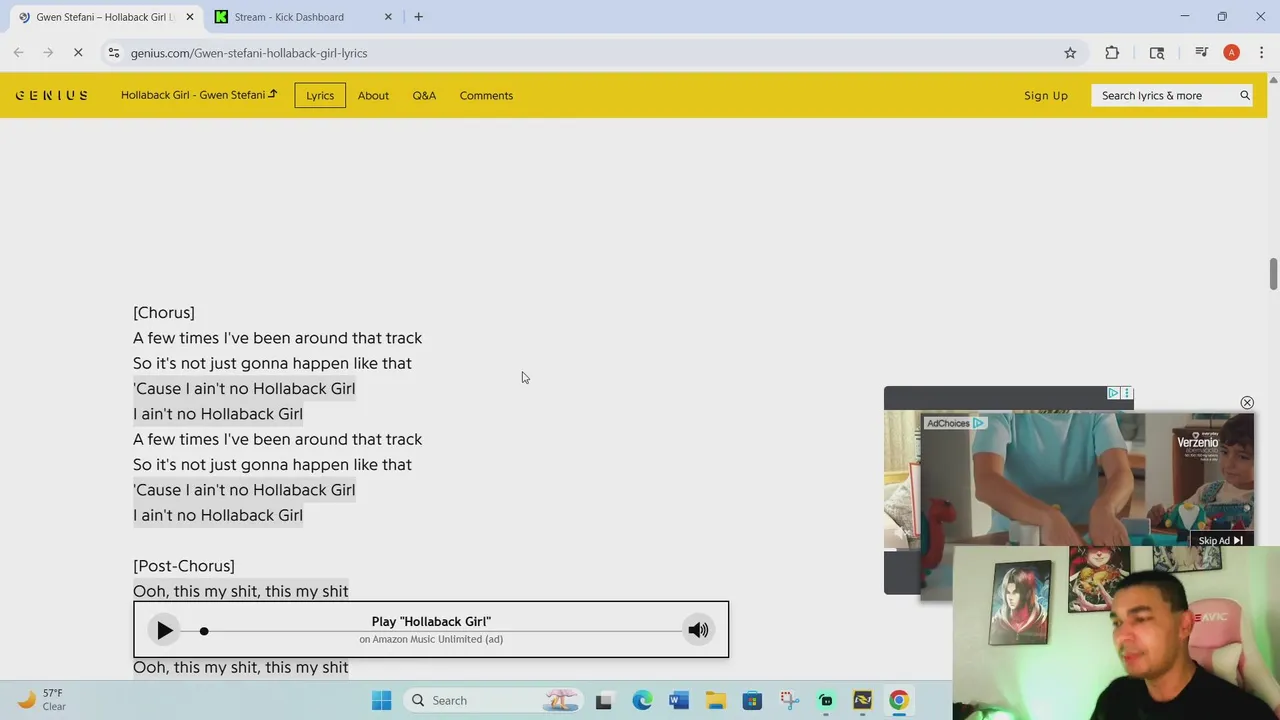
Task: Click the [Post-Chorus] section label
Action: 184,566
